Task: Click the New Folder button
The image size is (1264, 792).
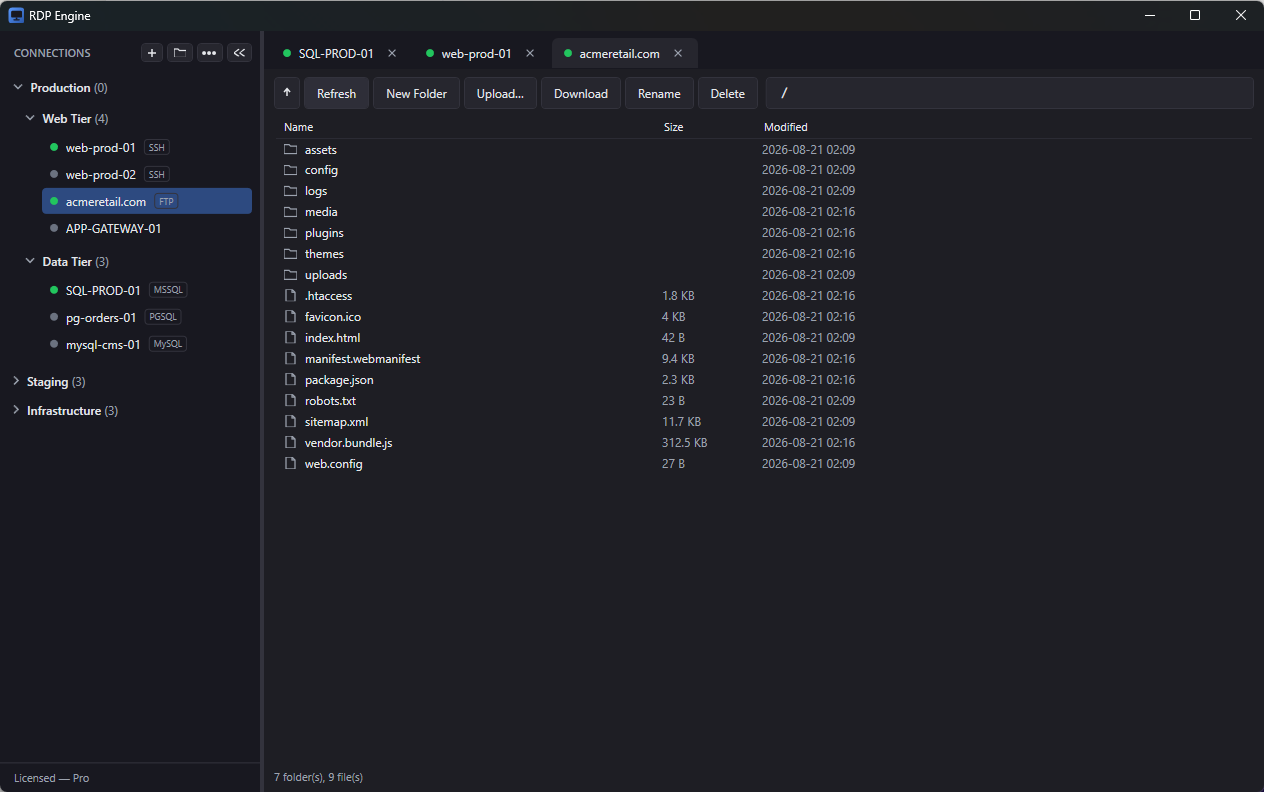Action: coord(416,93)
